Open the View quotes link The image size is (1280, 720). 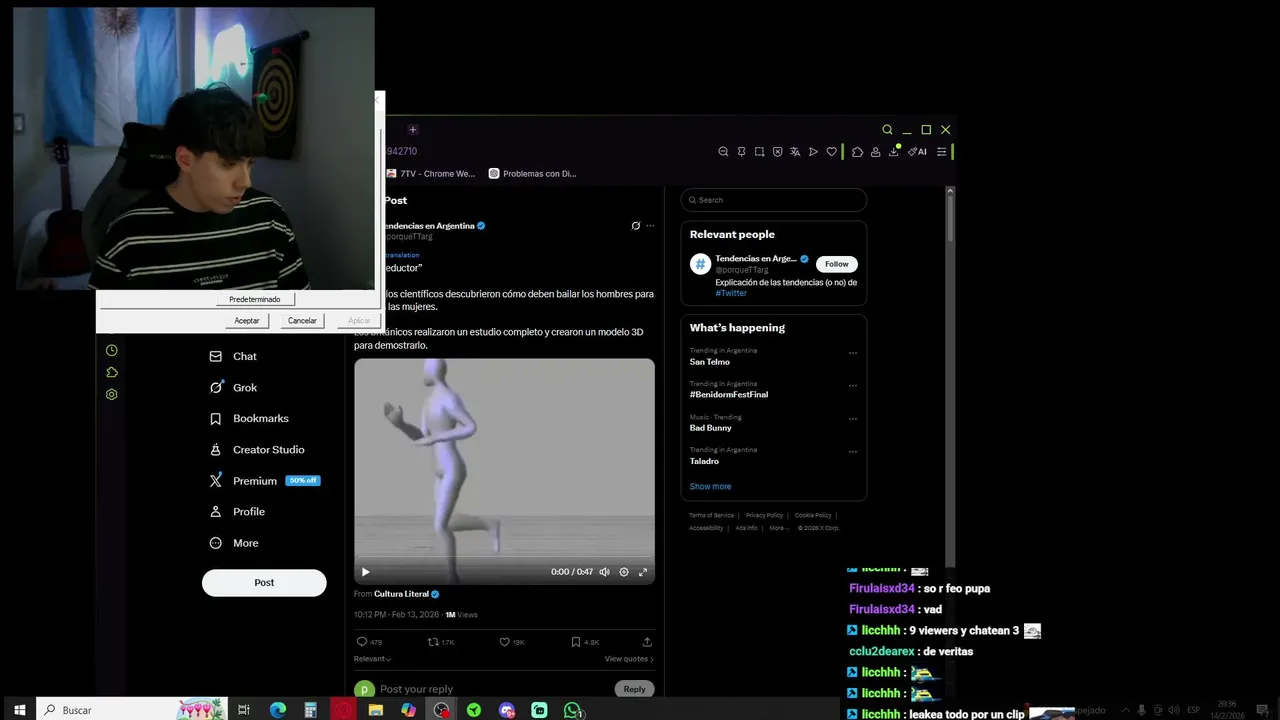629,659
